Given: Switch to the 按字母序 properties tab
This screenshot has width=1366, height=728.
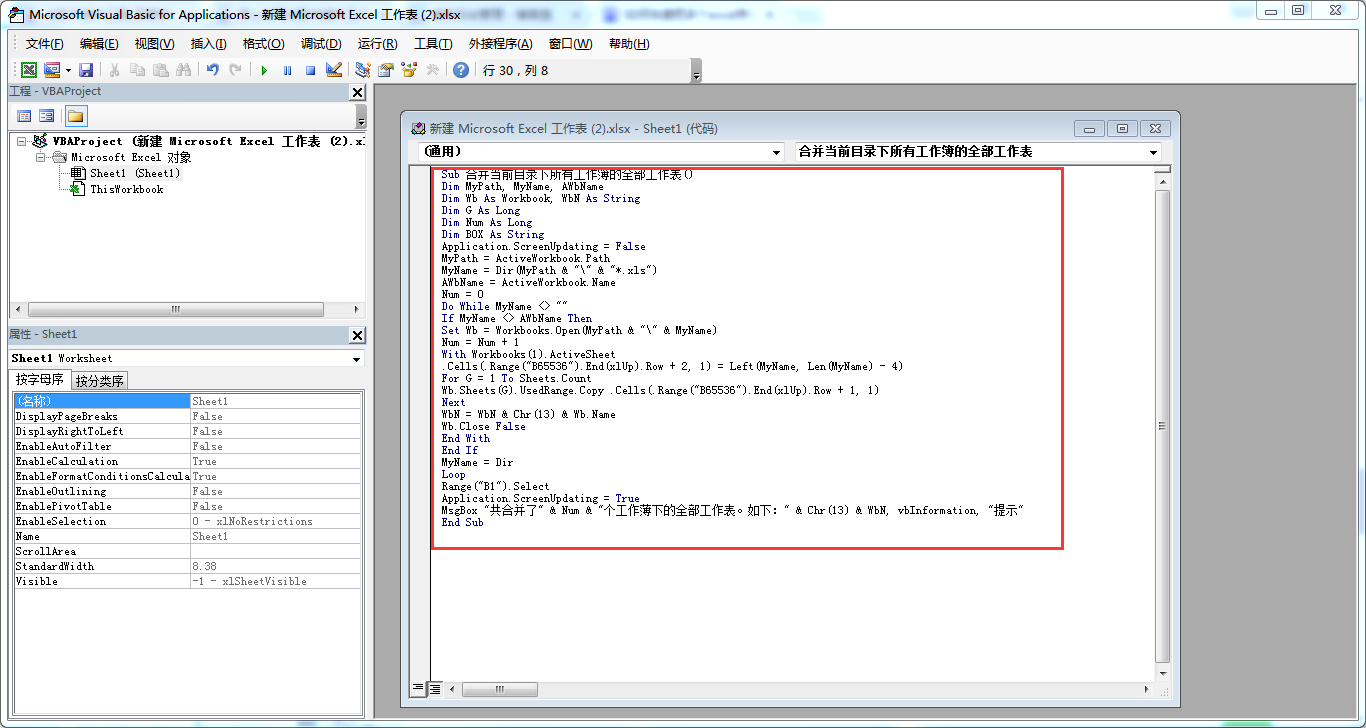Looking at the screenshot, I should tap(40, 380).
